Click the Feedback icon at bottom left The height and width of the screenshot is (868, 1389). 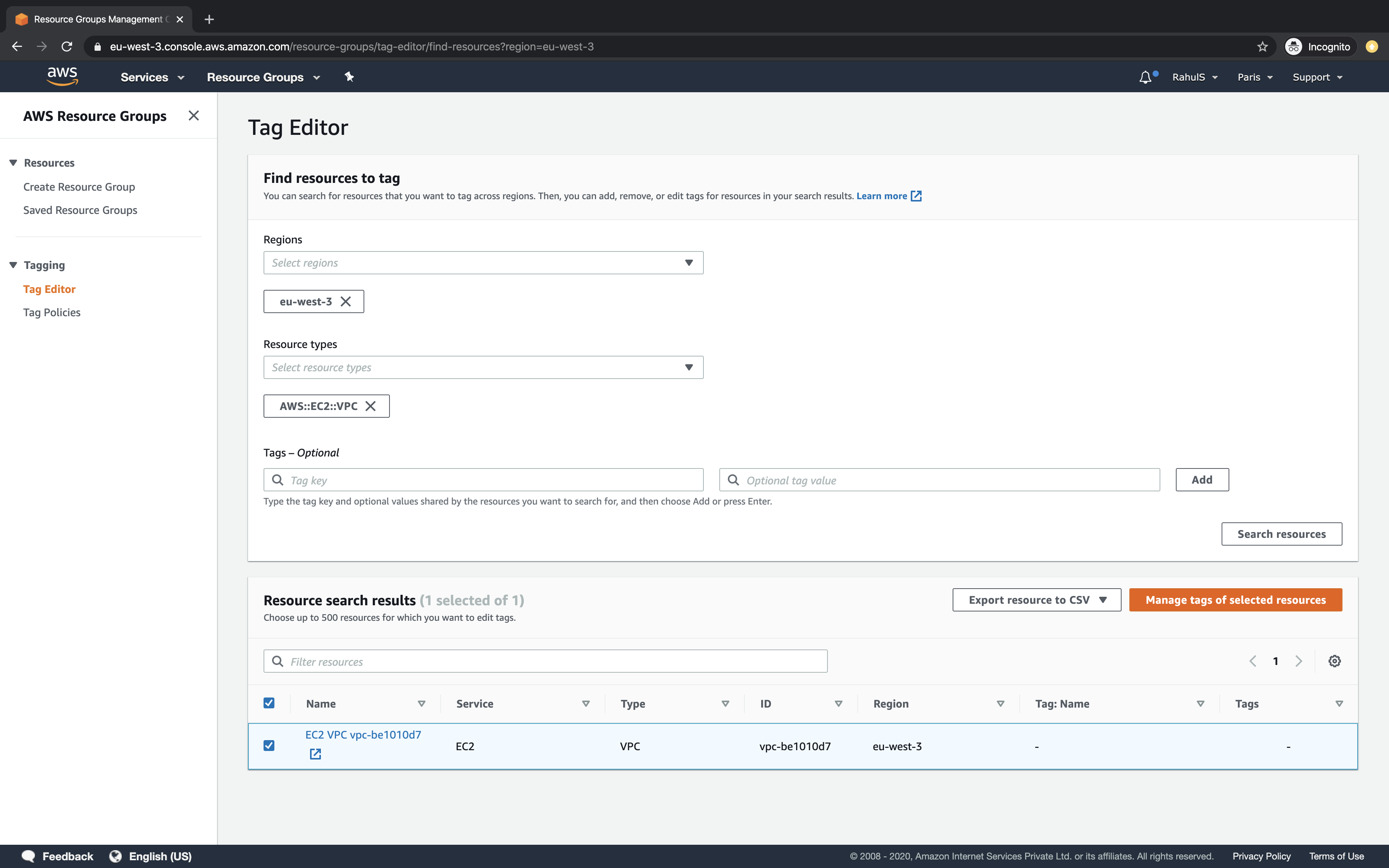(29, 855)
